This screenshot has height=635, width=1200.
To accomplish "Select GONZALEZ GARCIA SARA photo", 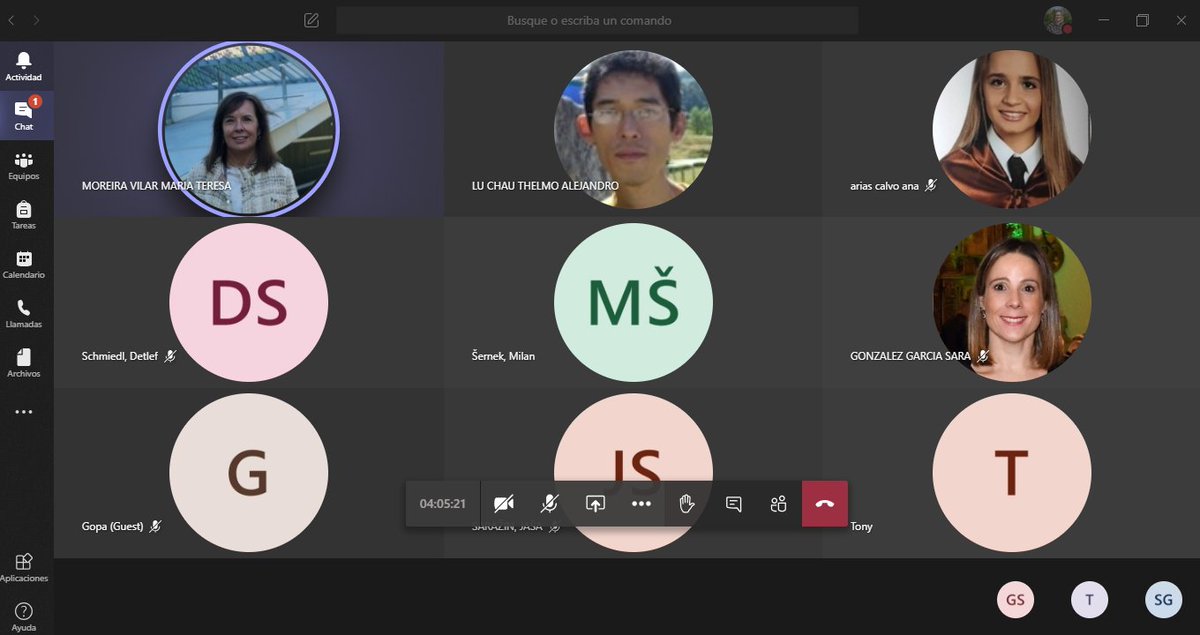I will (1011, 302).
